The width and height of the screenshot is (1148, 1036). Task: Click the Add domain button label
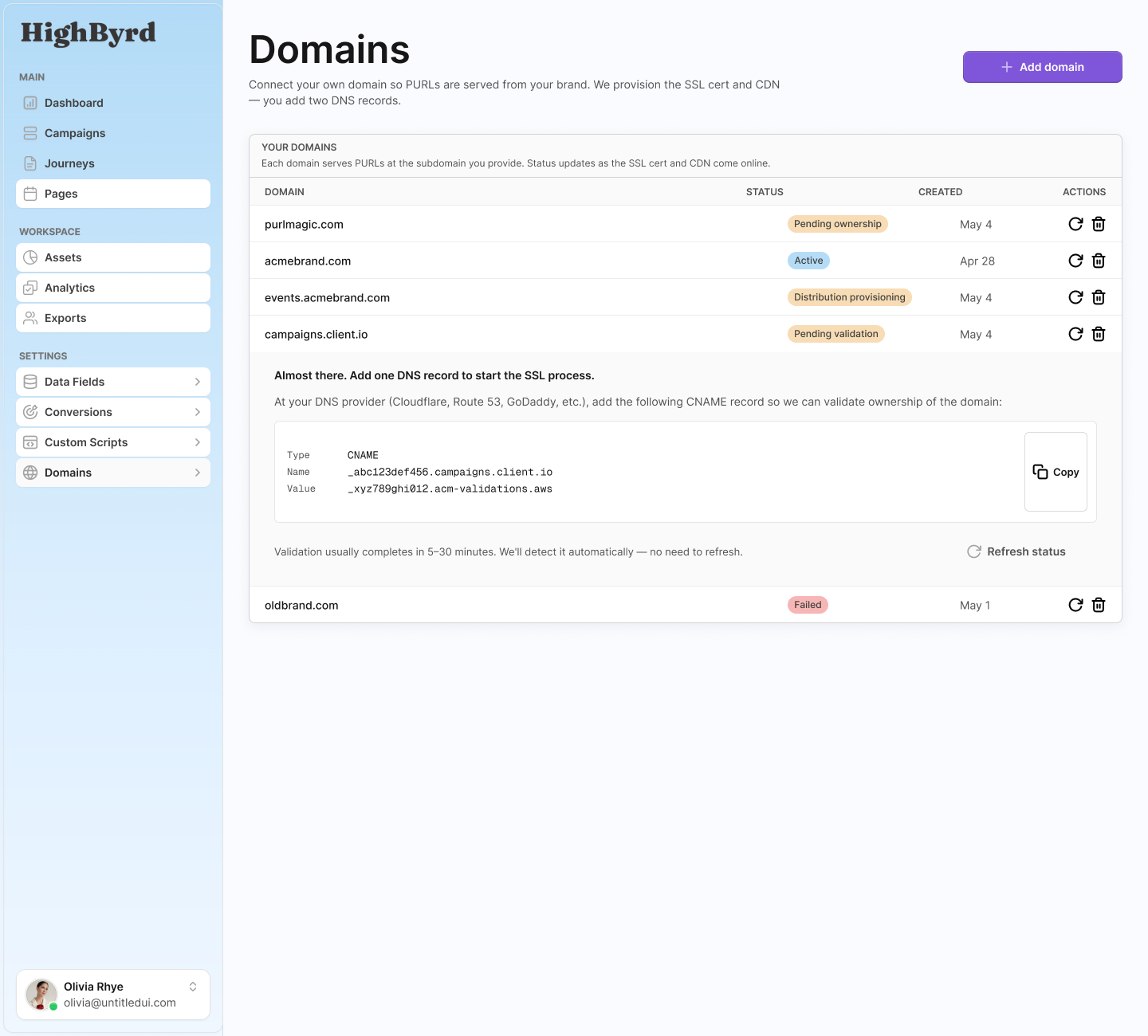pos(1052,67)
